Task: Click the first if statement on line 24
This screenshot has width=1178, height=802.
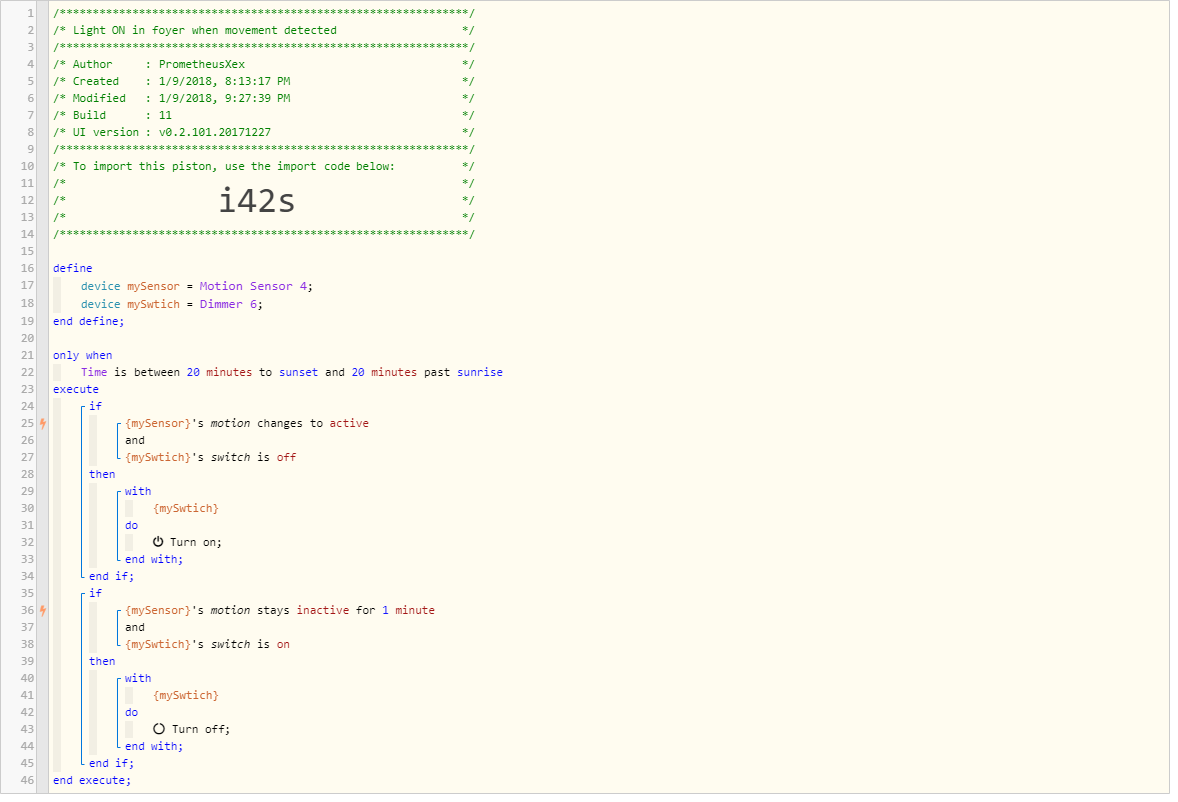Action: [x=95, y=406]
